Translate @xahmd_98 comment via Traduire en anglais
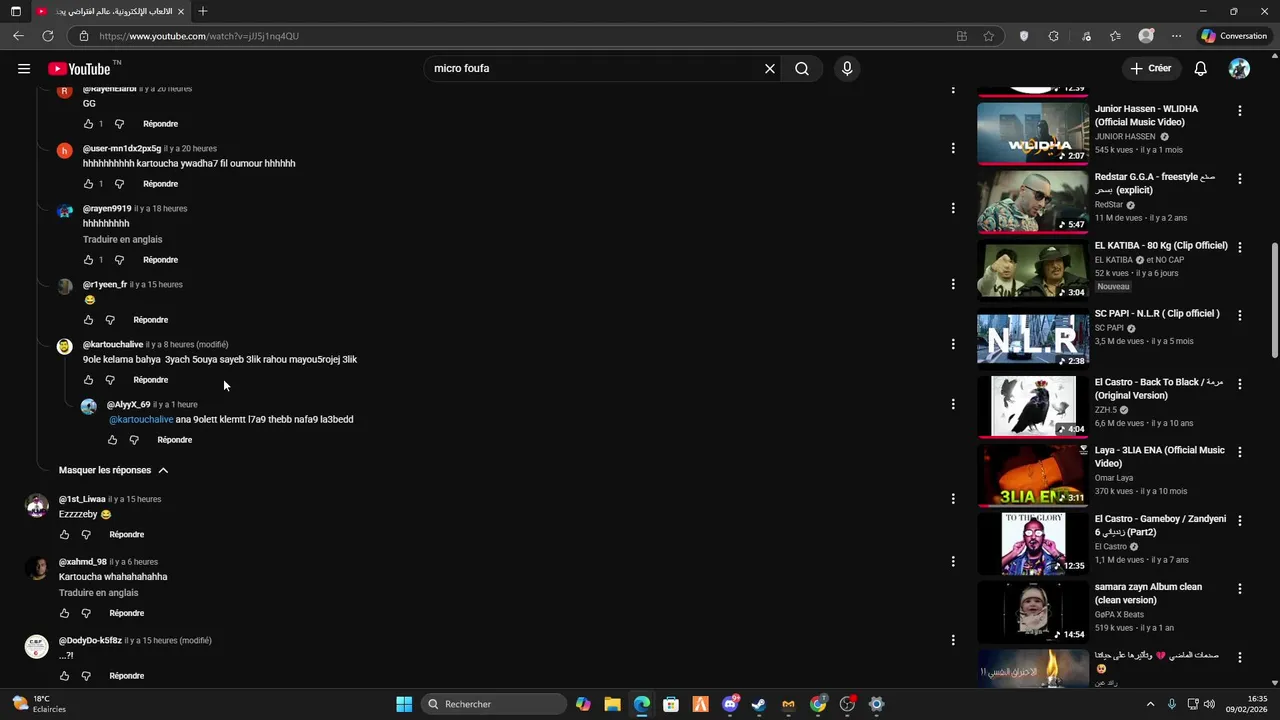Image resolution: width=1280 pixels, height=720 pixels. [x=98, y=593]
